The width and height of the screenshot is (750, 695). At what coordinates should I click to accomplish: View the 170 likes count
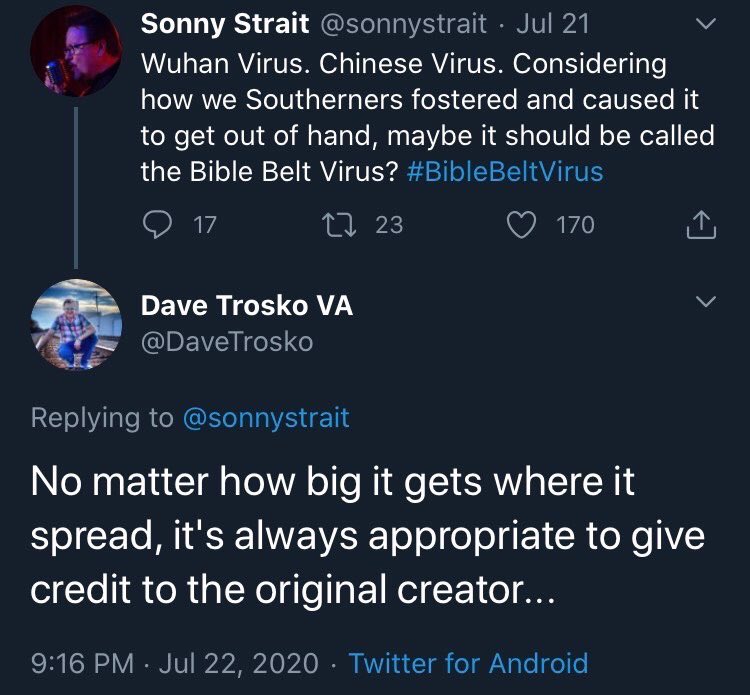click(575, 225)
